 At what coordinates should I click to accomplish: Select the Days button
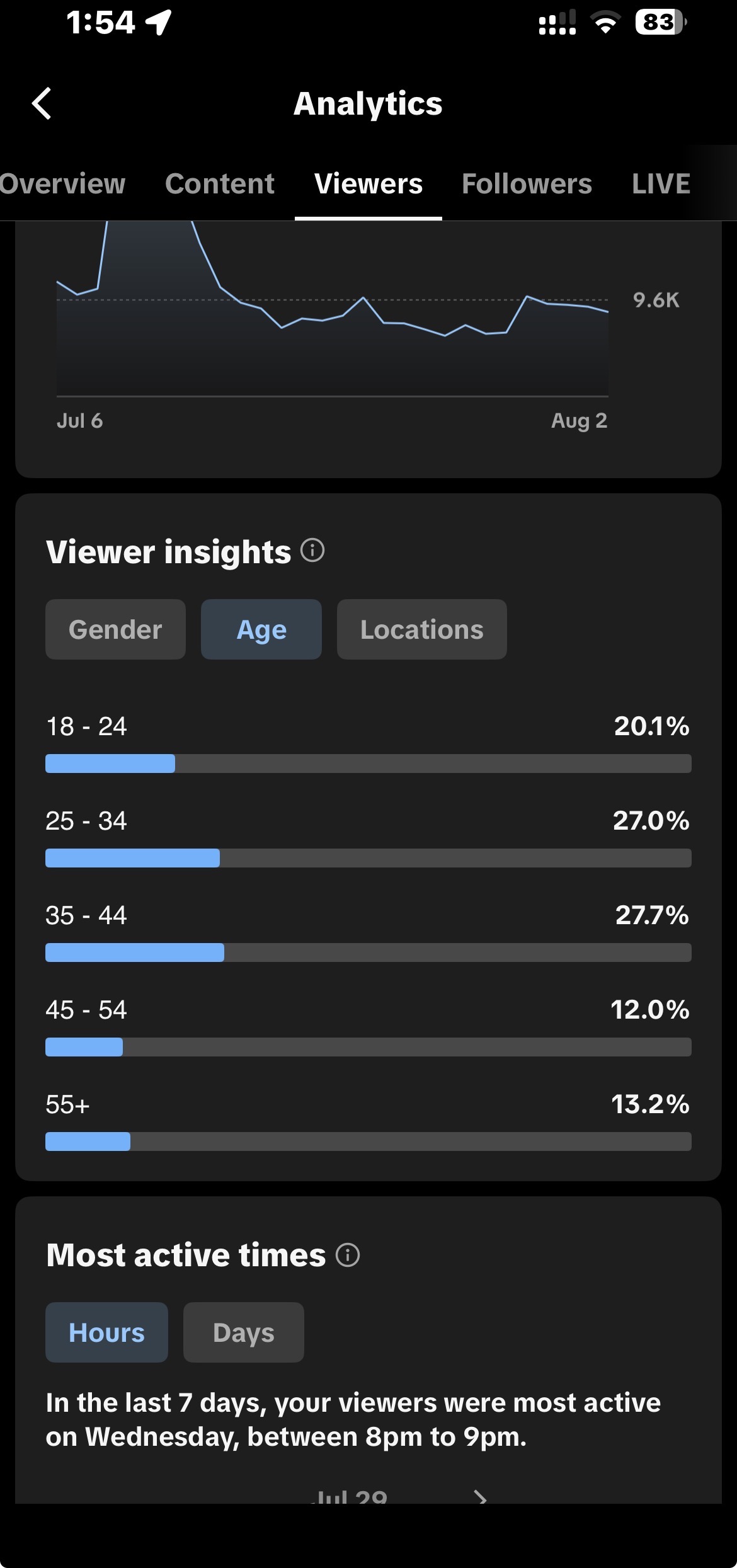pyautogui.click(x=244, y=1332)
